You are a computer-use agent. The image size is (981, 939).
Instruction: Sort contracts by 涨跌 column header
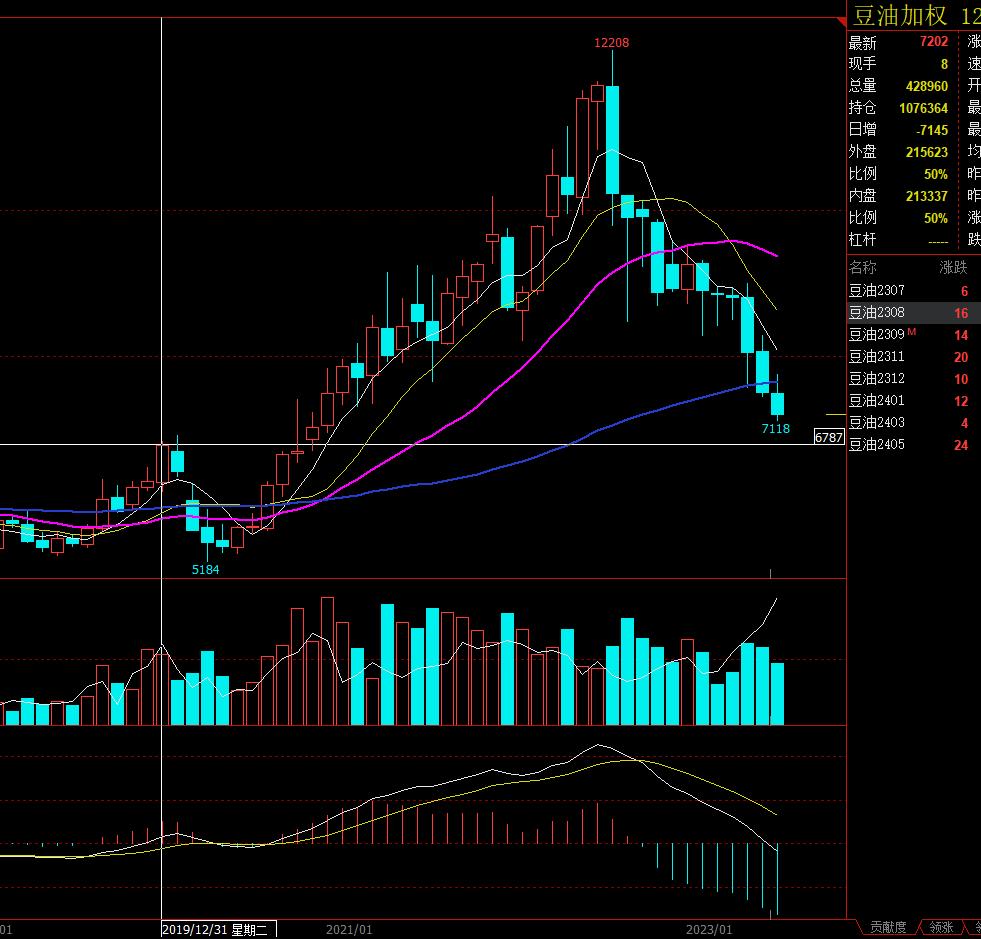[953, 267]
